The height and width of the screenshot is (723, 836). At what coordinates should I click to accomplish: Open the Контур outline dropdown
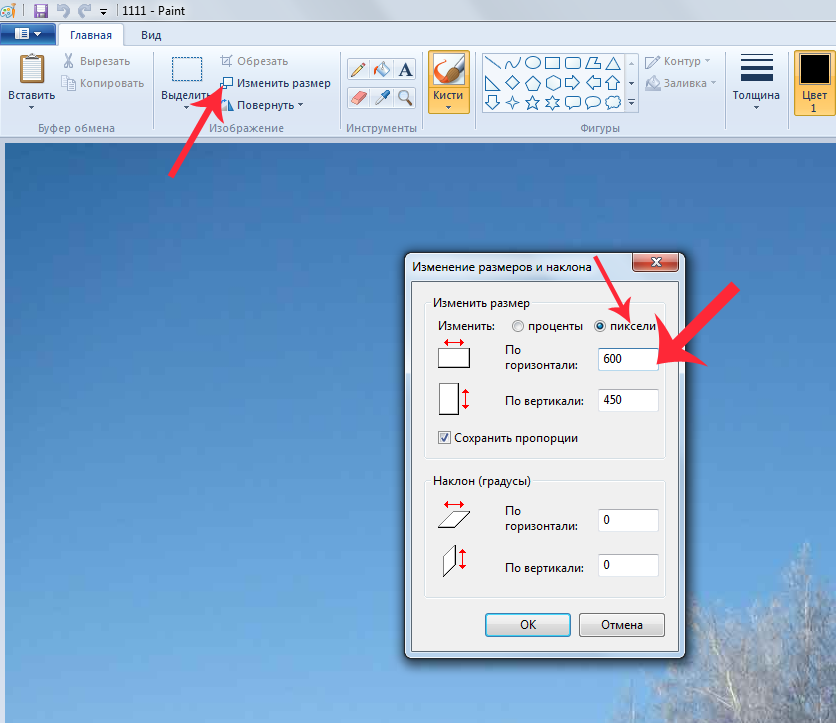pyautogui.click(x=678, y=61)
